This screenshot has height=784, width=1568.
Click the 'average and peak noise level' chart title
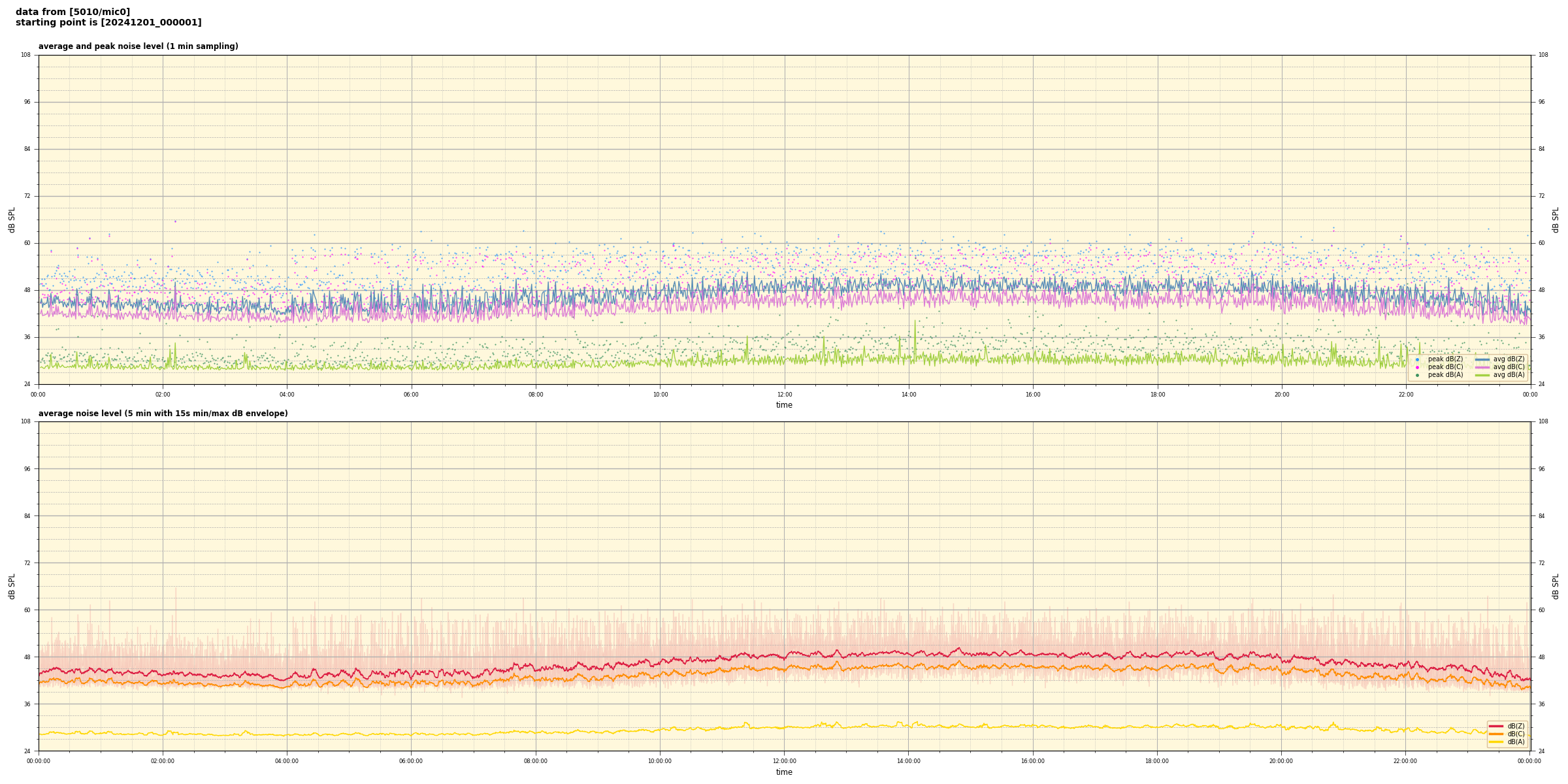(x=138, y=46)
